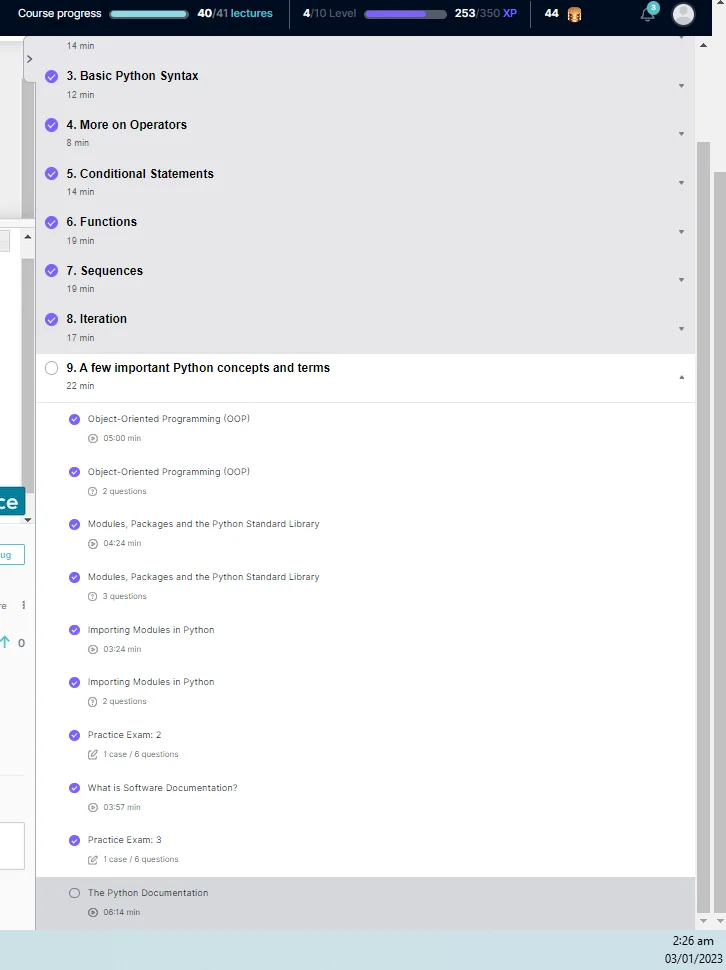Open the notifications bell icon

648,14
